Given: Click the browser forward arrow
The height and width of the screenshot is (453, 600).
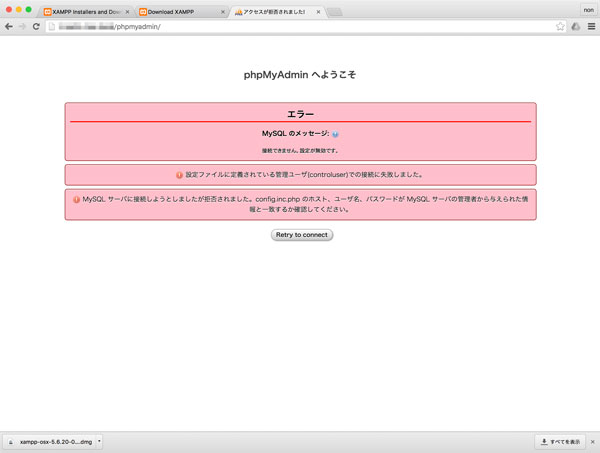Looking at the screenshot, I should pos(23,26).
